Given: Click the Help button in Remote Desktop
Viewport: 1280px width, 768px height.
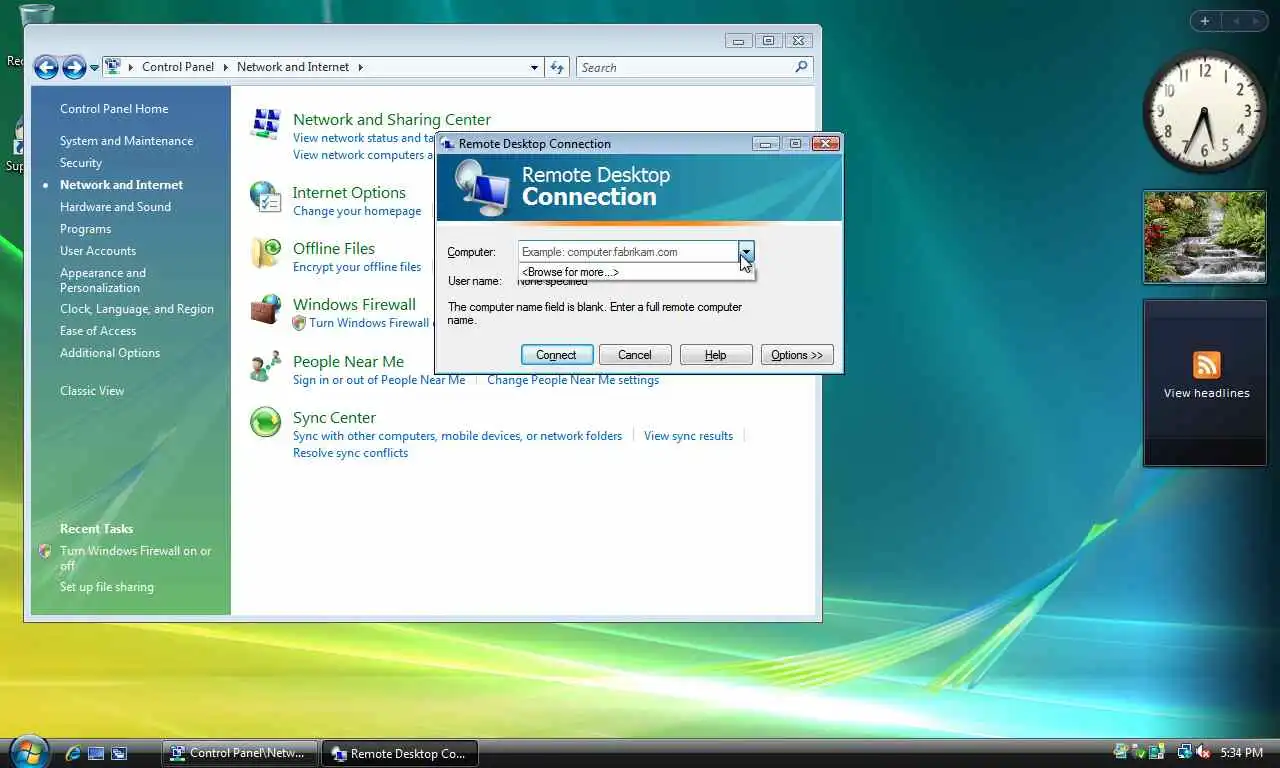Looking at the screenshot, I should coord(716,355).
